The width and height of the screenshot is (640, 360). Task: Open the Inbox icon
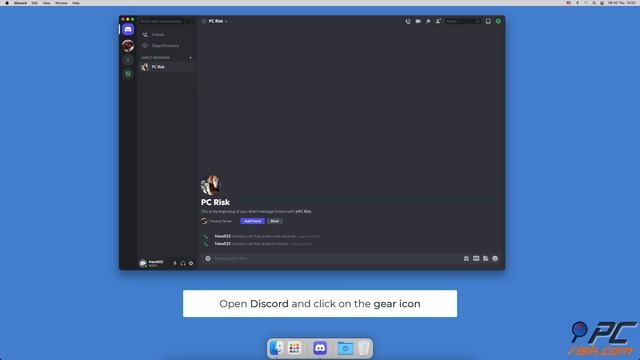coord(488,21)
